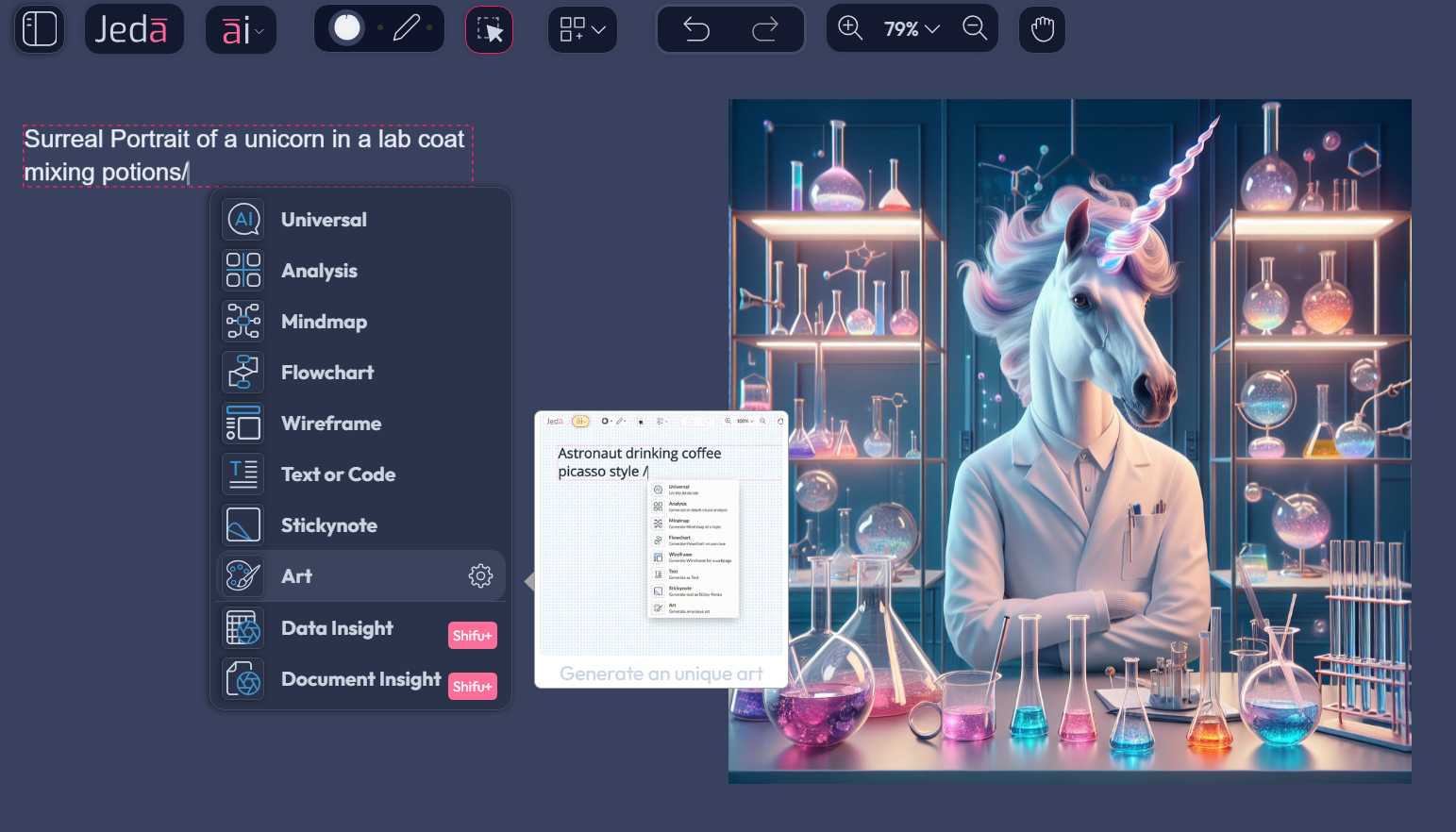The height and width of the screenshot is (832, 1456).
Task: Click the Data Insight label
Action: tap(337, 628)
